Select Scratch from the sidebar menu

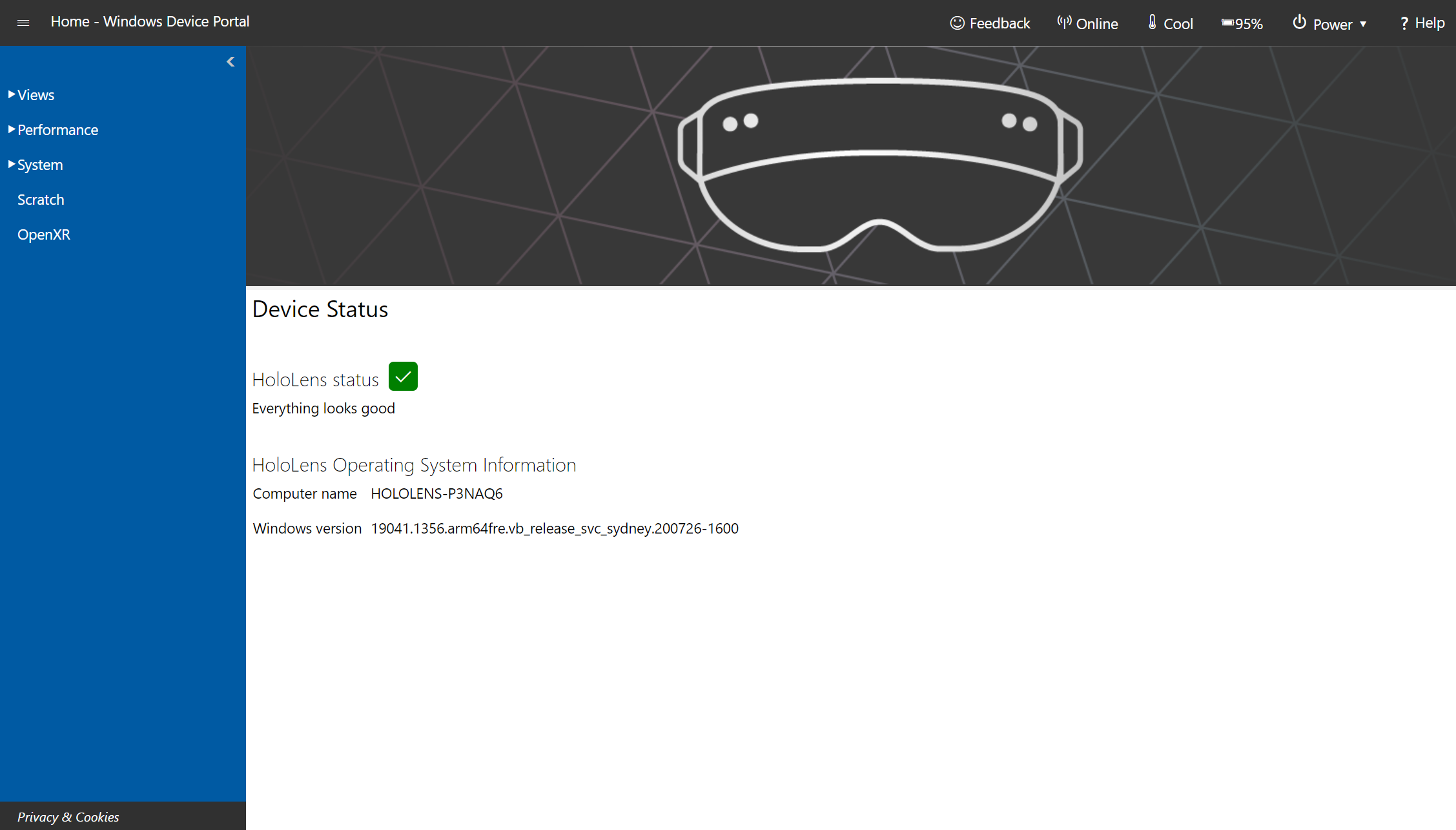pos(41,199)
